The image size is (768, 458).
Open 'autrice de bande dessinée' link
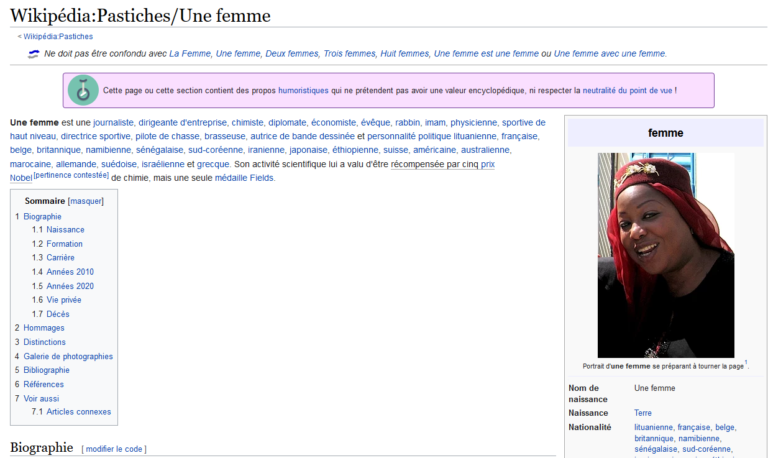pyautogui.click(x=302, y=136)
